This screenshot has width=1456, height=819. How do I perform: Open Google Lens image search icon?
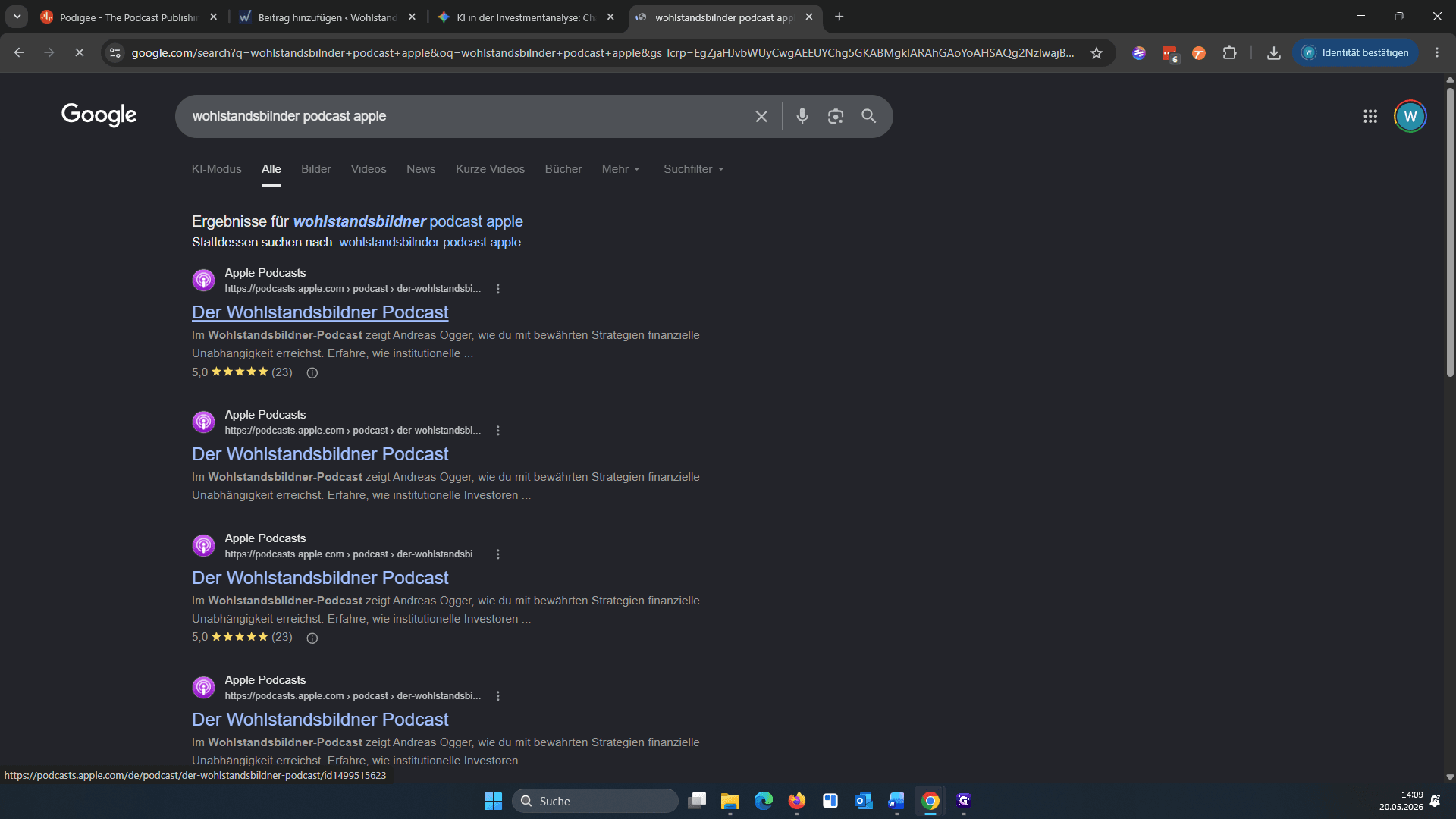[836, 116]
